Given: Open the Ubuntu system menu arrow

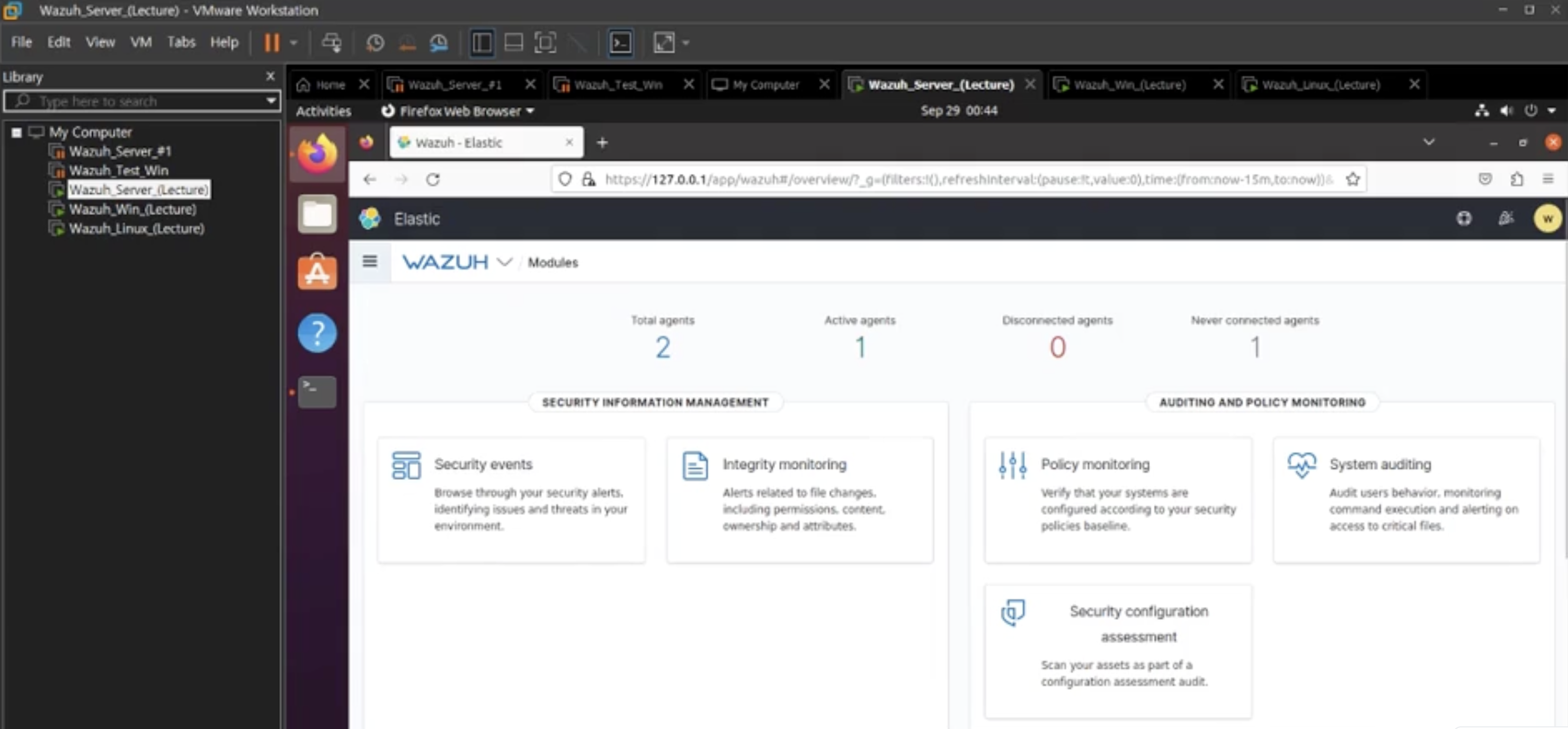Looking at the screenshot, I should click(1552, 111).
